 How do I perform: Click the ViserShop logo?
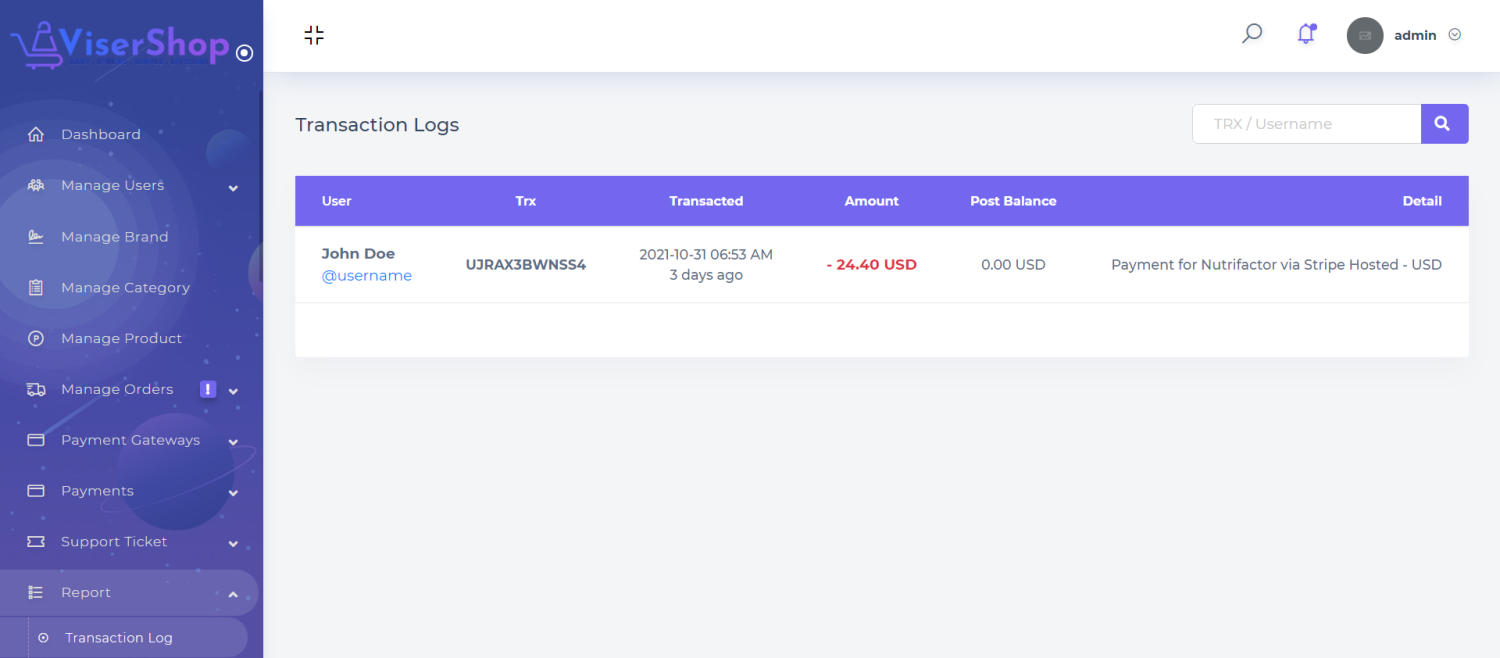click(x=120, y=46)
